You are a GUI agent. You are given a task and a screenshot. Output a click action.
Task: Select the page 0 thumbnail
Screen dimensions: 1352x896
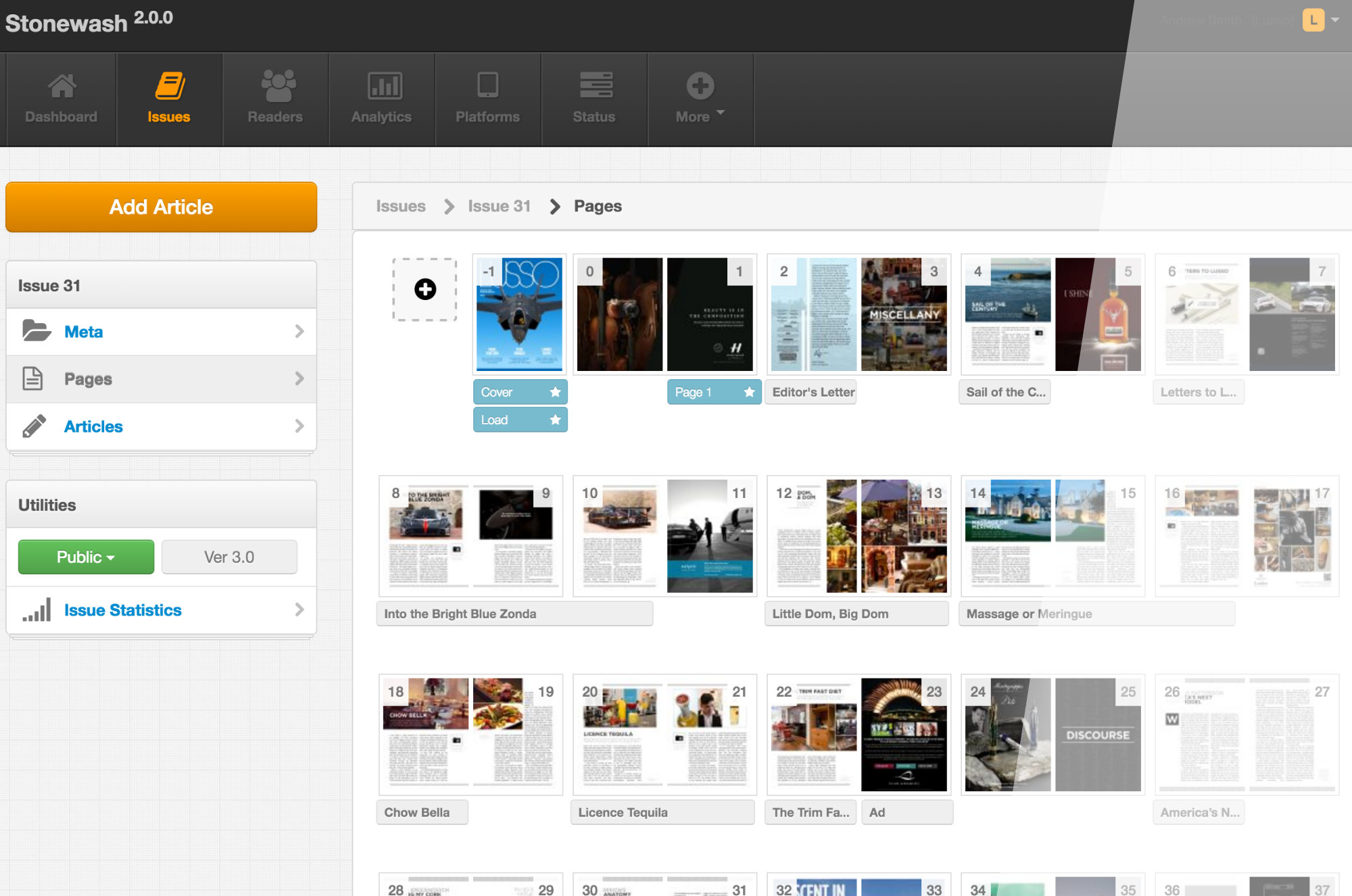[619, 314]
